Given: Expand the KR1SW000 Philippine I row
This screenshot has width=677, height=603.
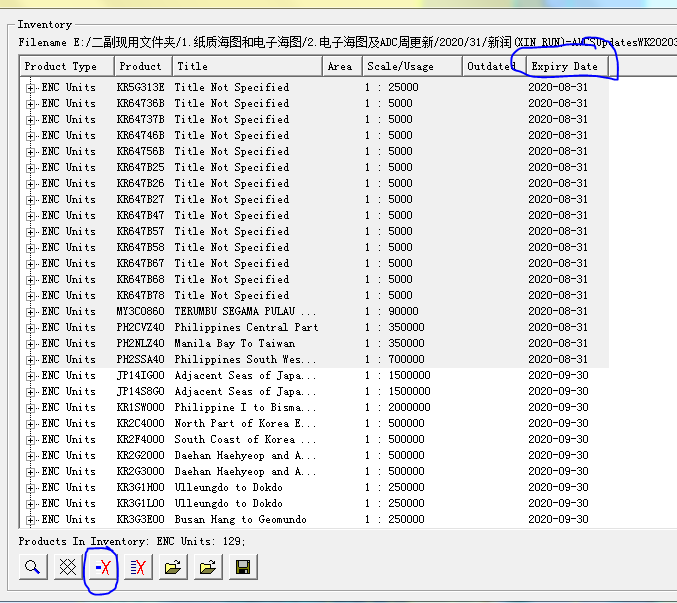Looking at the screenshot, I should [x=30, y=408].
